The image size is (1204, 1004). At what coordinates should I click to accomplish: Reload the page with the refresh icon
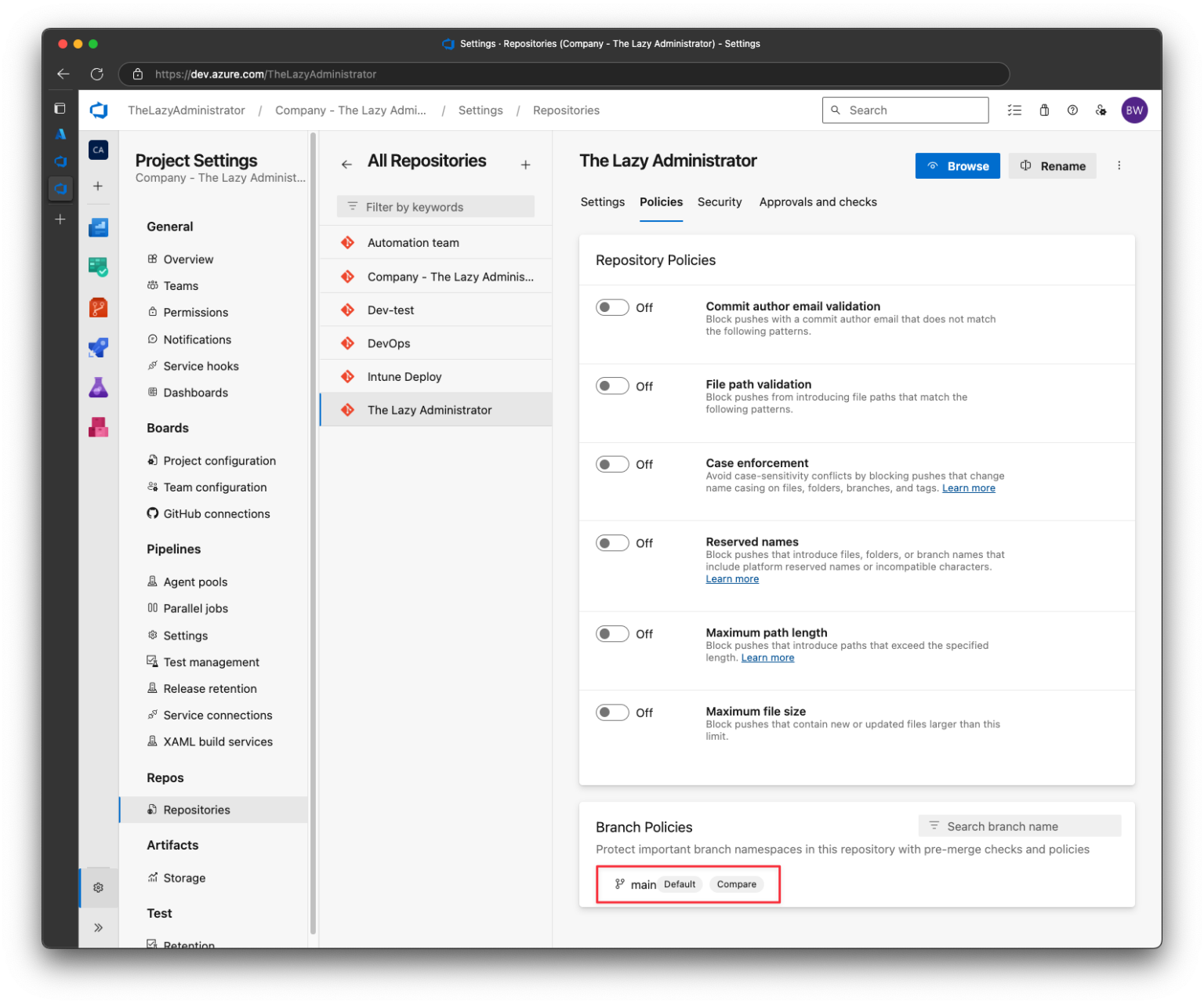tap(97, 74)
